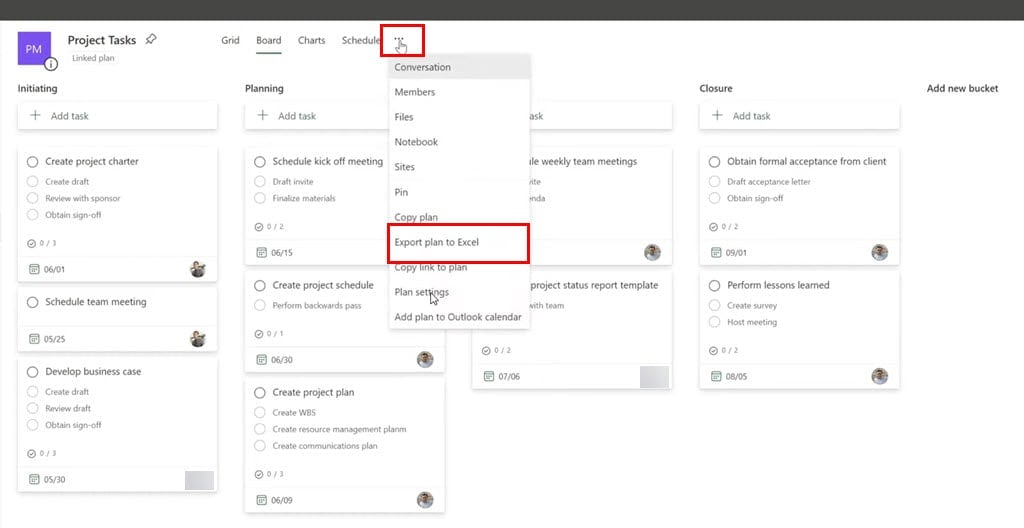Open plan info circle icon
Image resolution: width=1024 pixels, height=528 pixels.
(x=51, y=64)
